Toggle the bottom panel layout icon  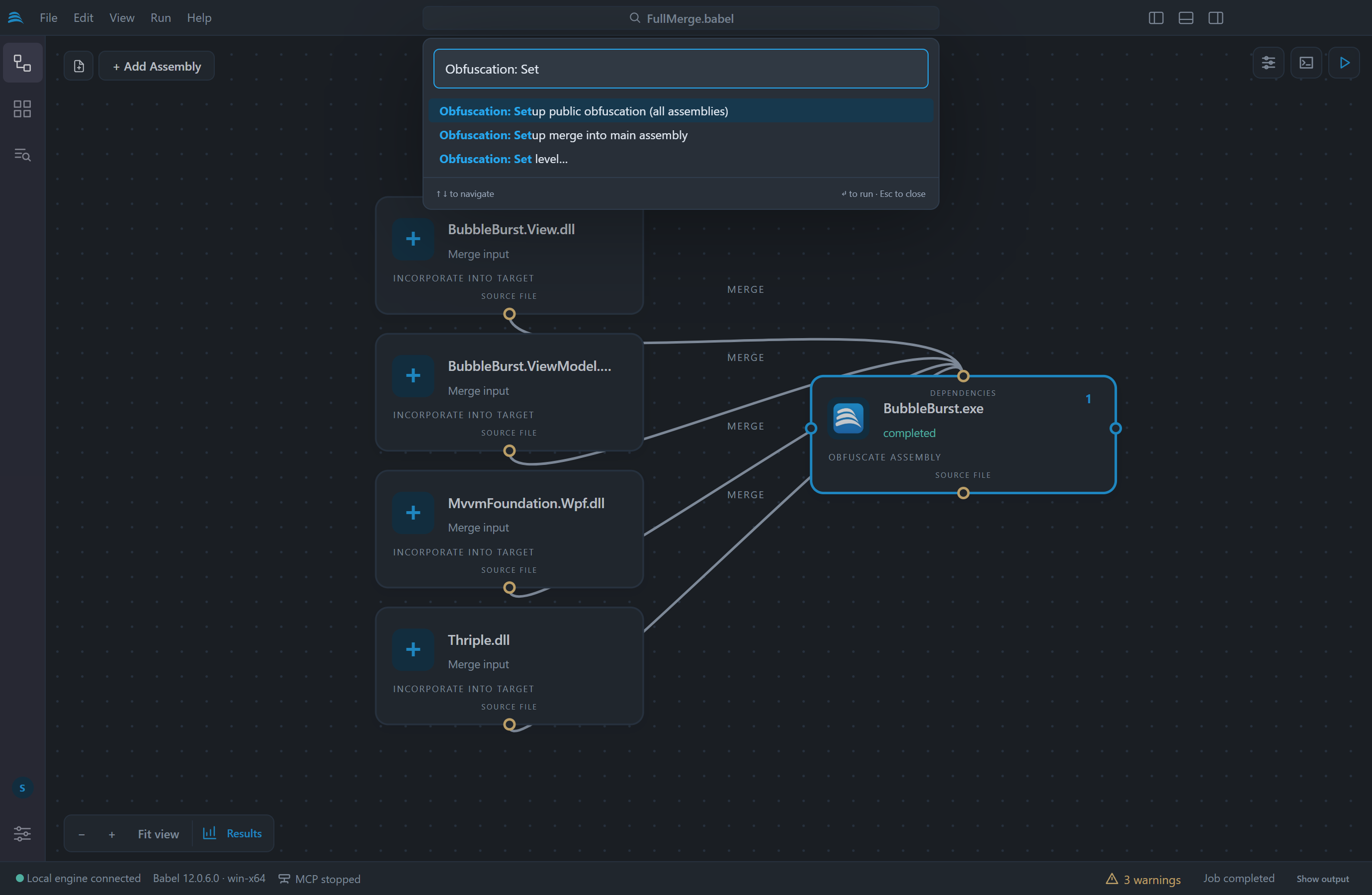(x=1186, y=18)
